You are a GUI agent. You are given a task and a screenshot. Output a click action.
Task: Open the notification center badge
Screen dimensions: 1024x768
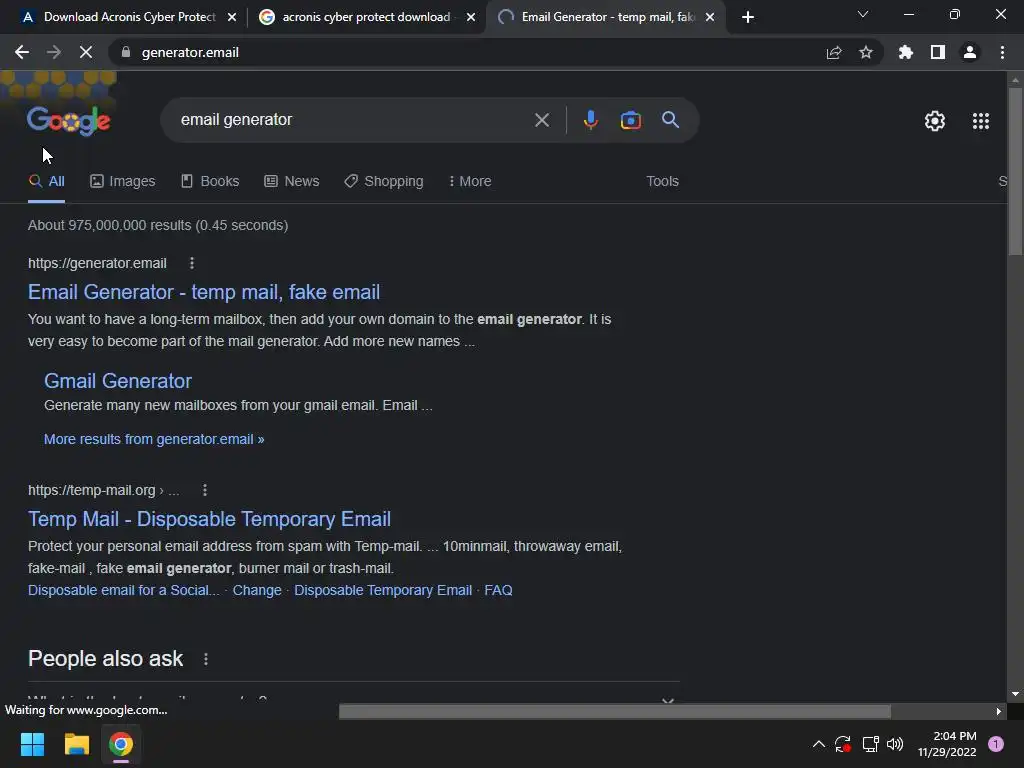click(996, 744)
